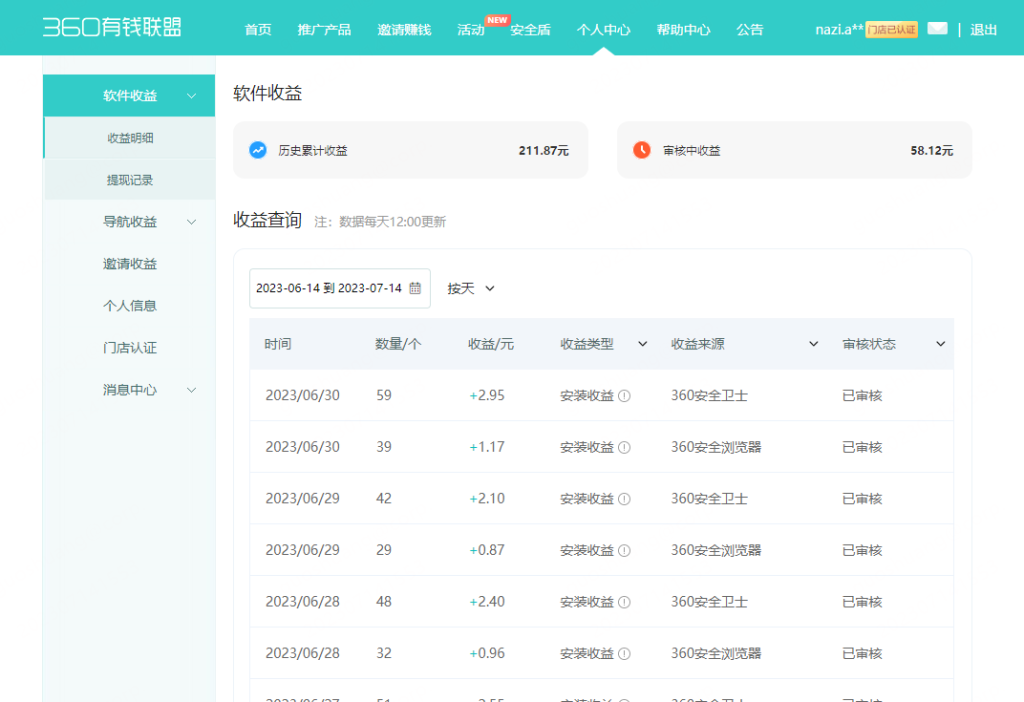The height and width of the screenshot is (702, 1024).
Task: Click the date range field 2023-06-14 到 2023-07-14
Action: tap(340, 288)
